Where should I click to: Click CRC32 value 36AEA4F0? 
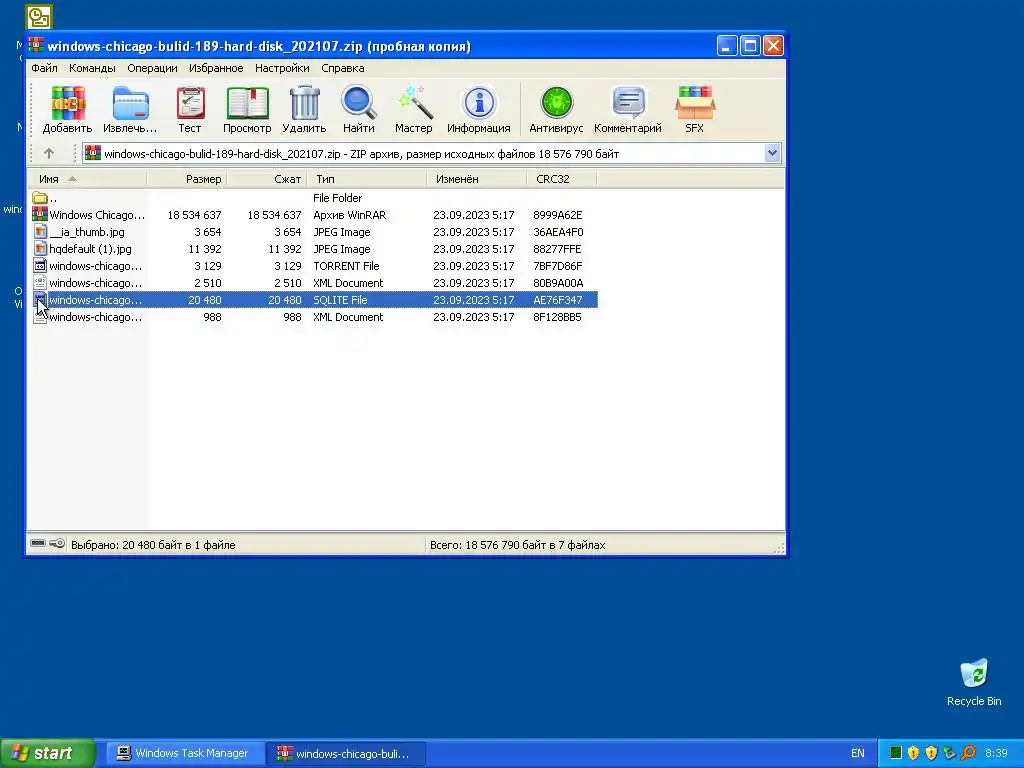coord(558,232)
